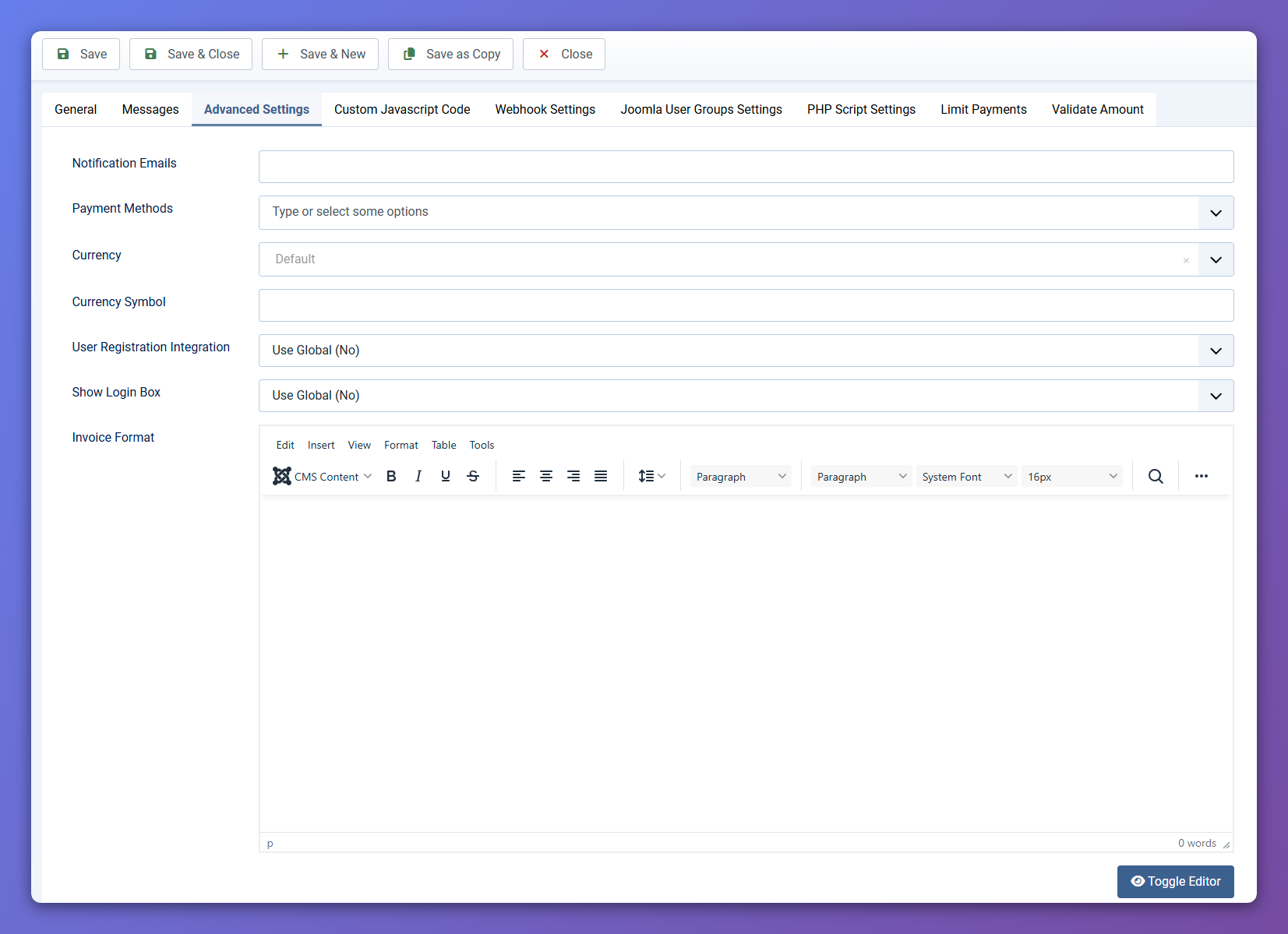Justify text in the editor toolbar
The width and height of the screenshot is (1288, 934).
point(601,476)
